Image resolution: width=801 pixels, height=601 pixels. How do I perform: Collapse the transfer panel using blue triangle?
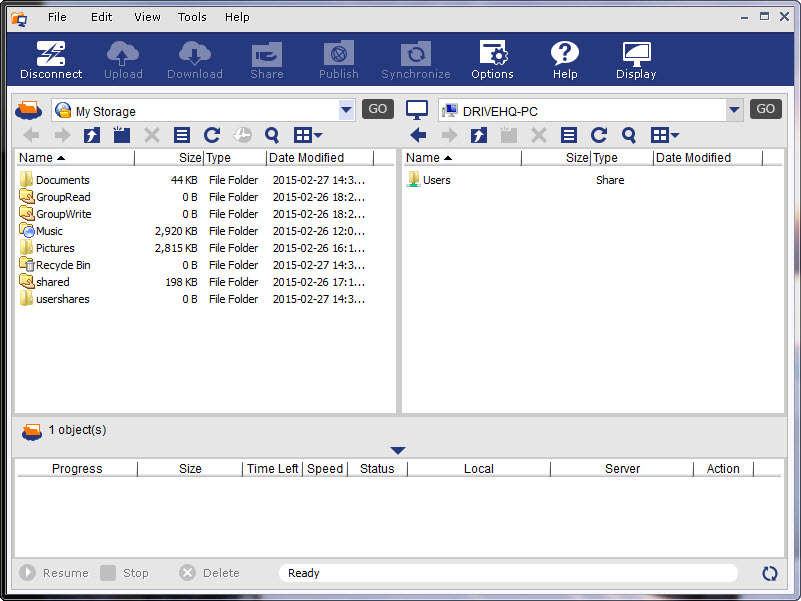(398, 451)
